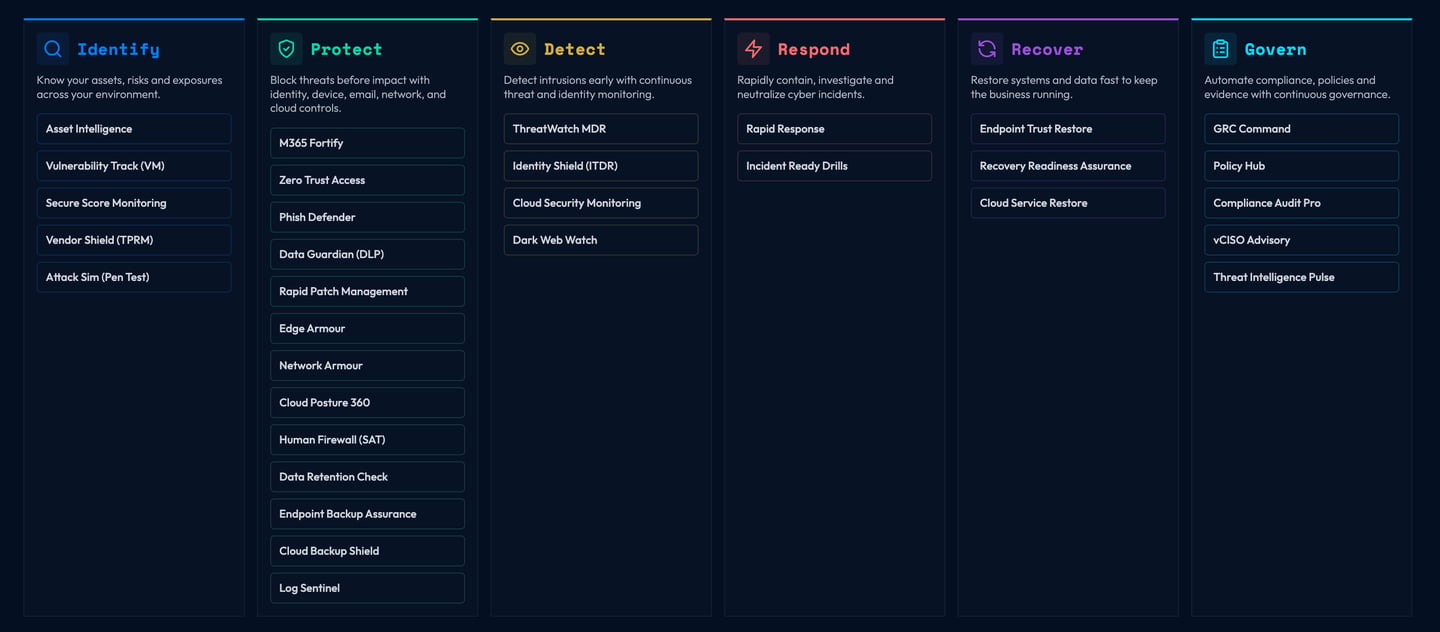Viewport: 1440px width, 632px height.
Task: Click the 'Automate compliance, policies' description
Action: [x=1297, y=87]
